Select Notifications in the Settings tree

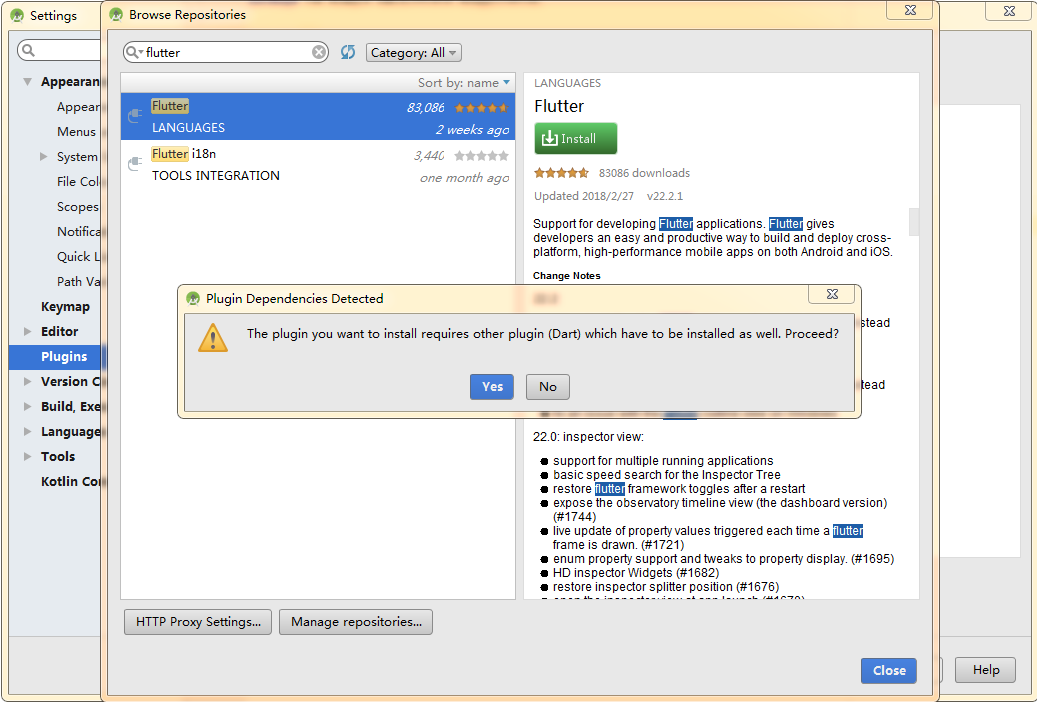pos(78,232)
